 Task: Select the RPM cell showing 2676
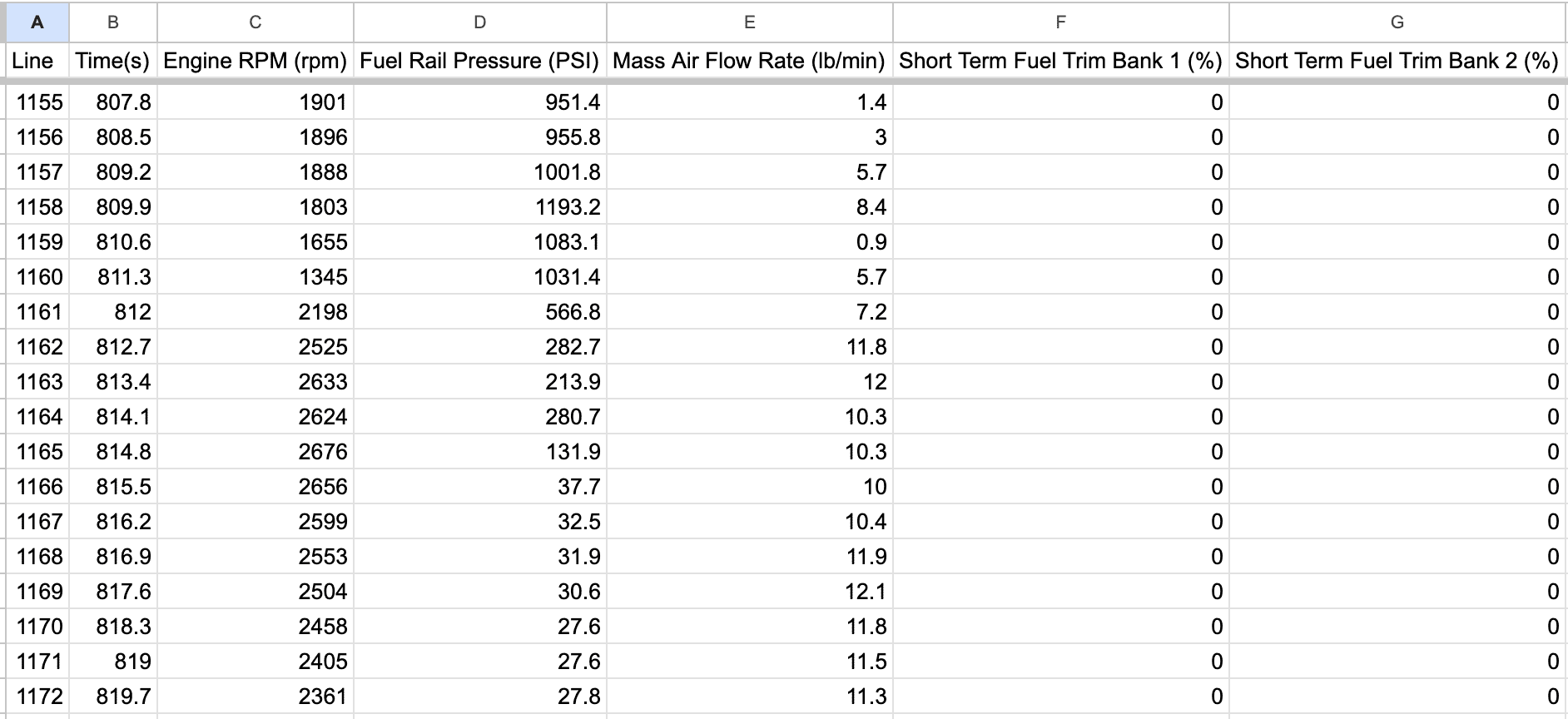[256, 452]
